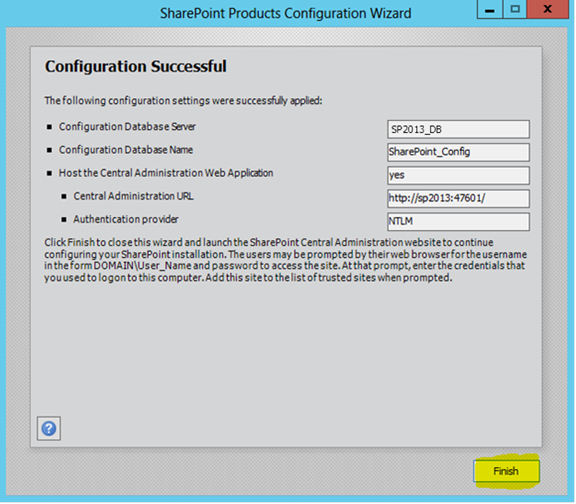Click the 'yes' host web application field
The image size is (576, 504).
[458, 175]
